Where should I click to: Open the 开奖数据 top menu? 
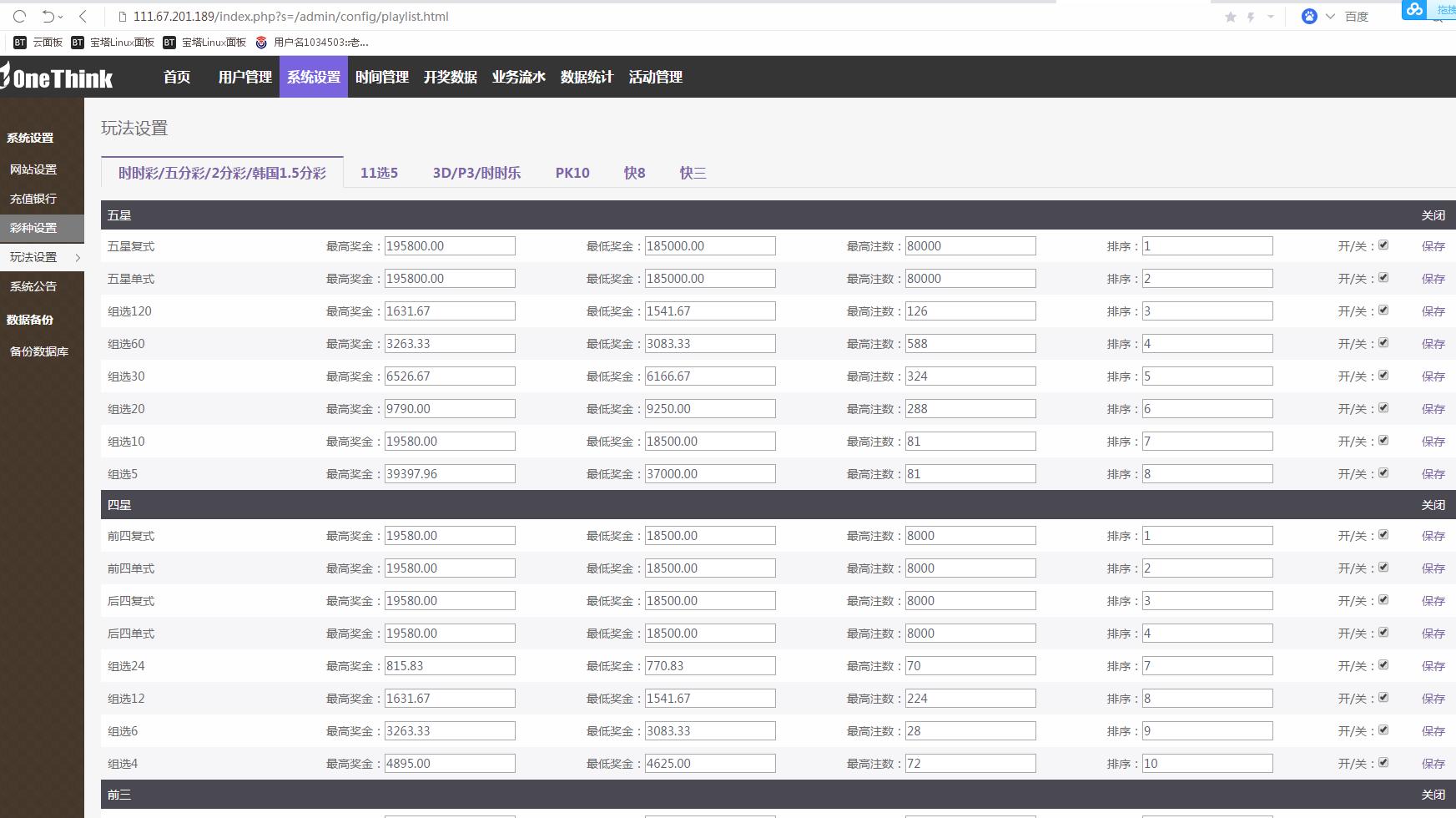click(450, 77)
